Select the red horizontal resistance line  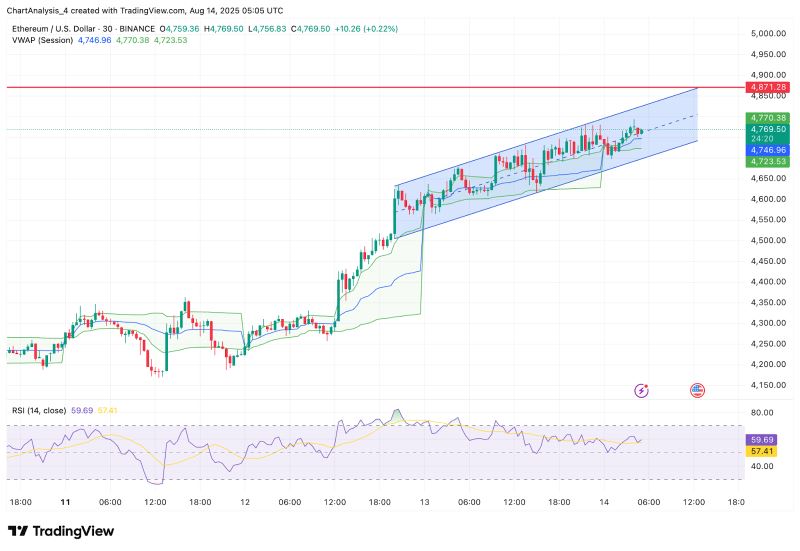pos(300,88)
